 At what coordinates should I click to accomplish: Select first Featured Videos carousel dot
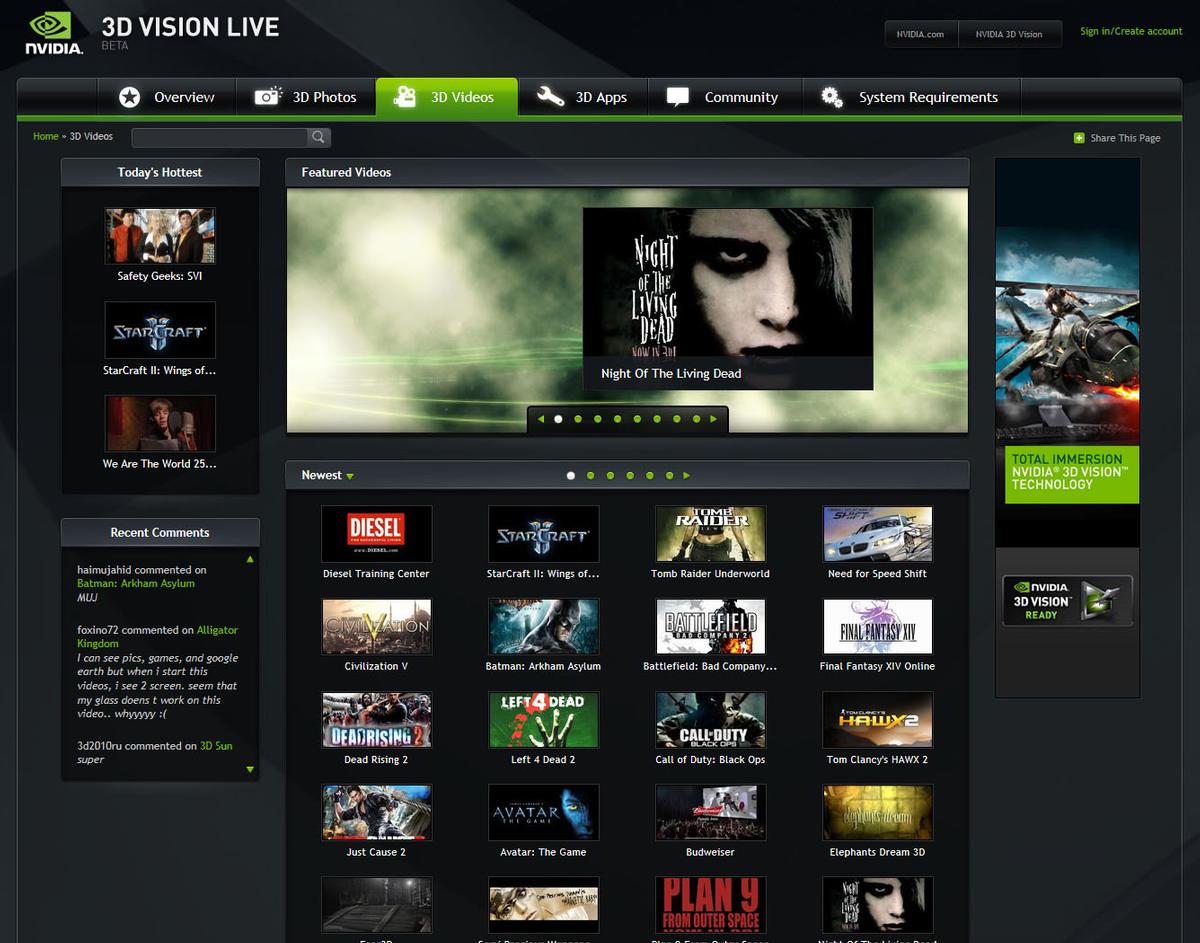tap(558, 419)
